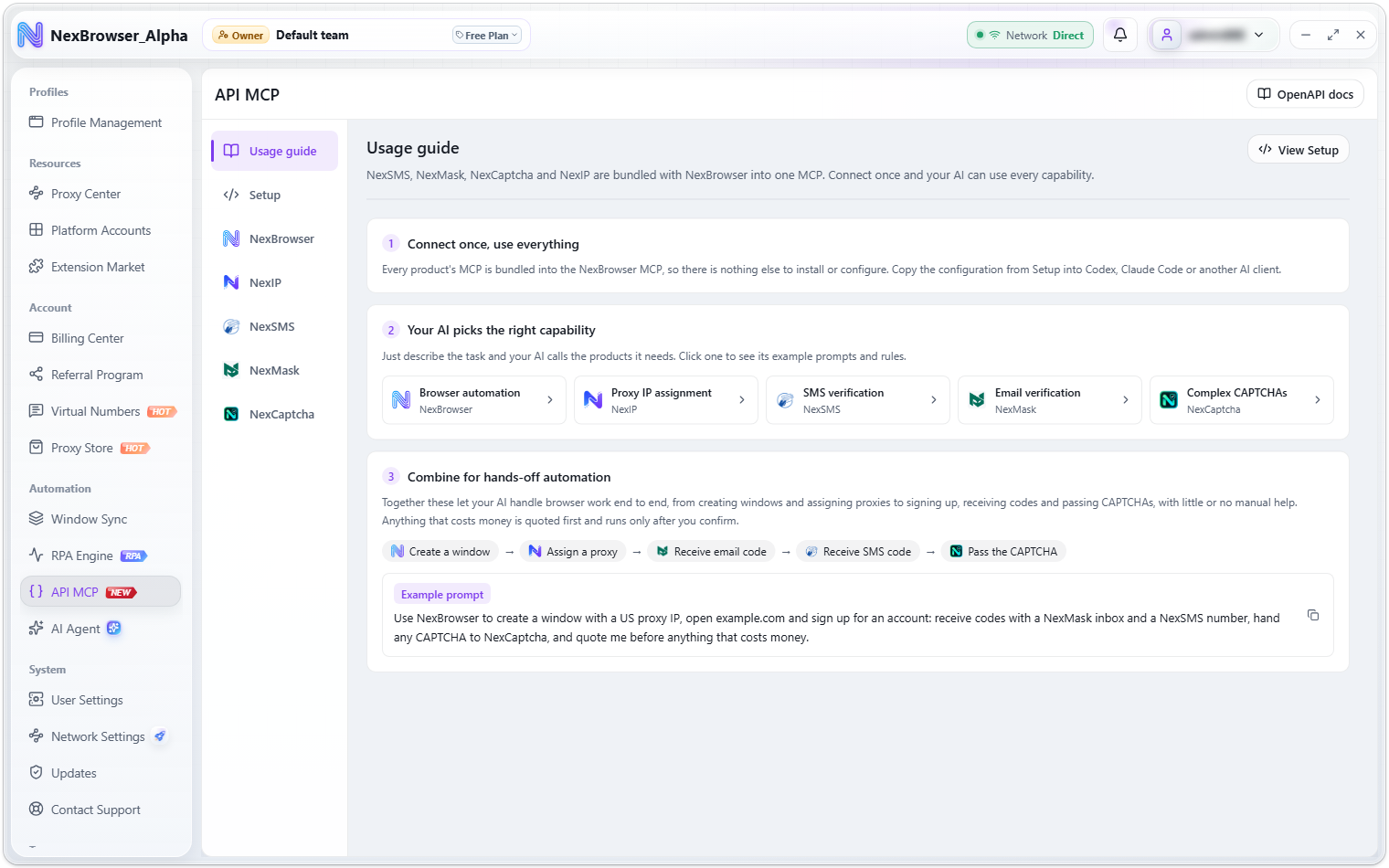The image size is (1389, 868).
Task: Expand the Email verification NexMask card
Action: (1050, 400)
